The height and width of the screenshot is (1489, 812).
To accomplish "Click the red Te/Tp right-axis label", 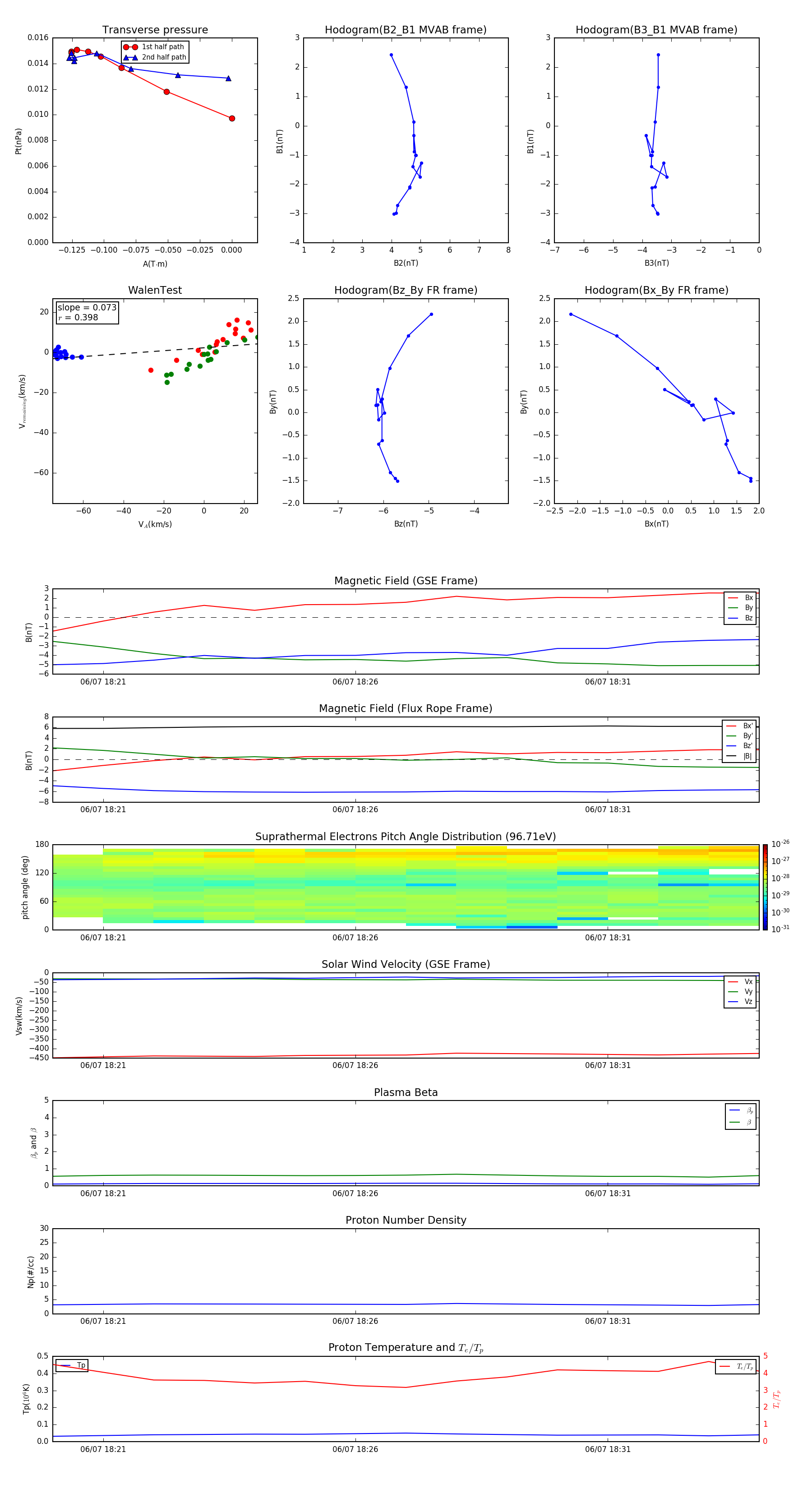I will coord(777,1399).
